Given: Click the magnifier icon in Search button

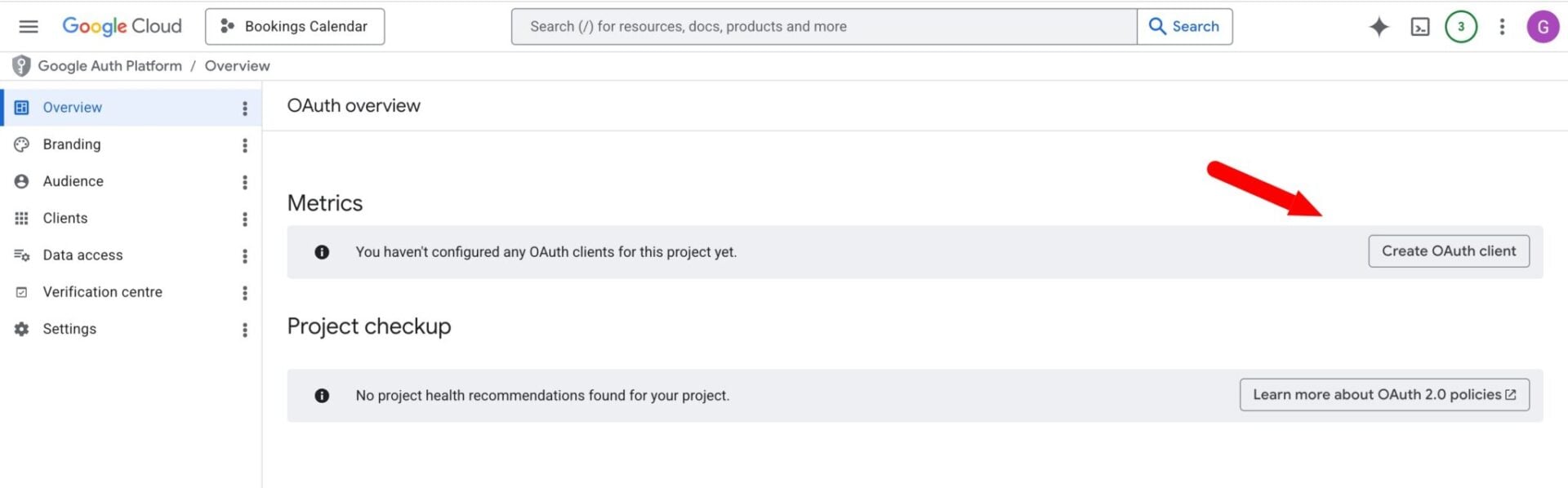Looking at the screenshot, I should pyautogui.click(x=1157, y=26).
